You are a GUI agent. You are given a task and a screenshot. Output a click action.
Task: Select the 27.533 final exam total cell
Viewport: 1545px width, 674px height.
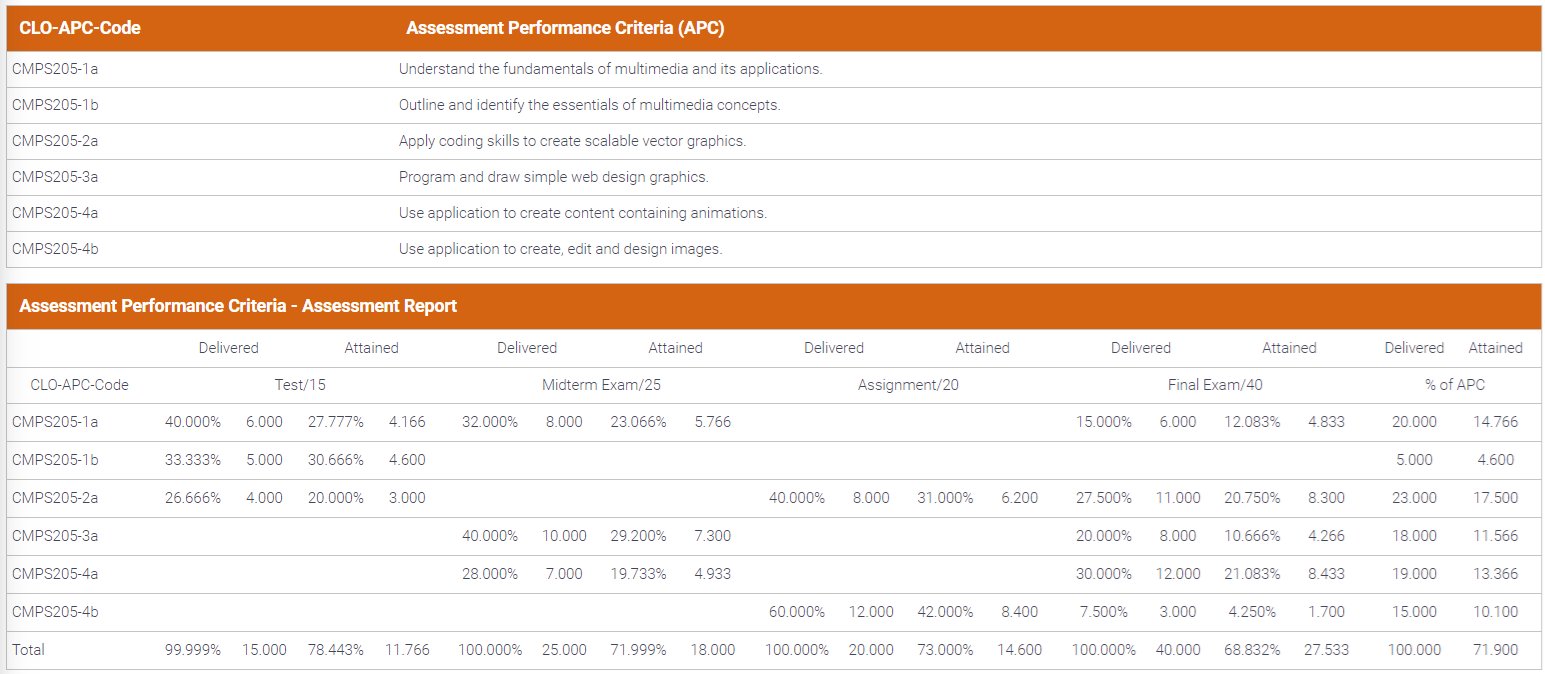[x=1326, y=650]
